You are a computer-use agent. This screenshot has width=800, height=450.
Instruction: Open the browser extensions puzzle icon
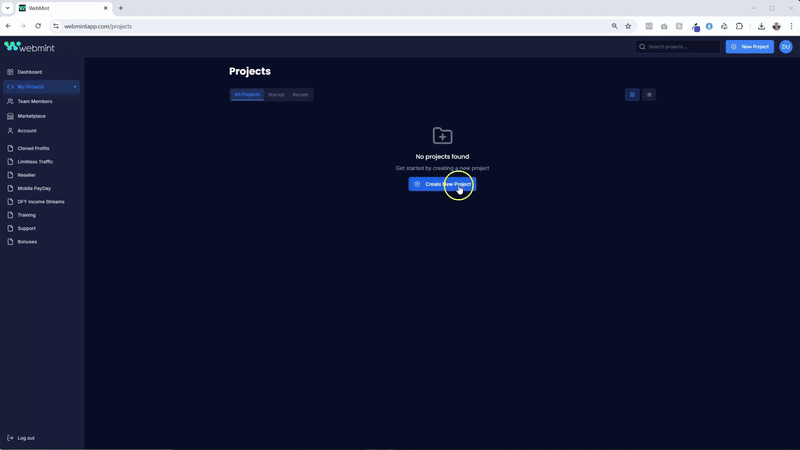tap(739, 26)
